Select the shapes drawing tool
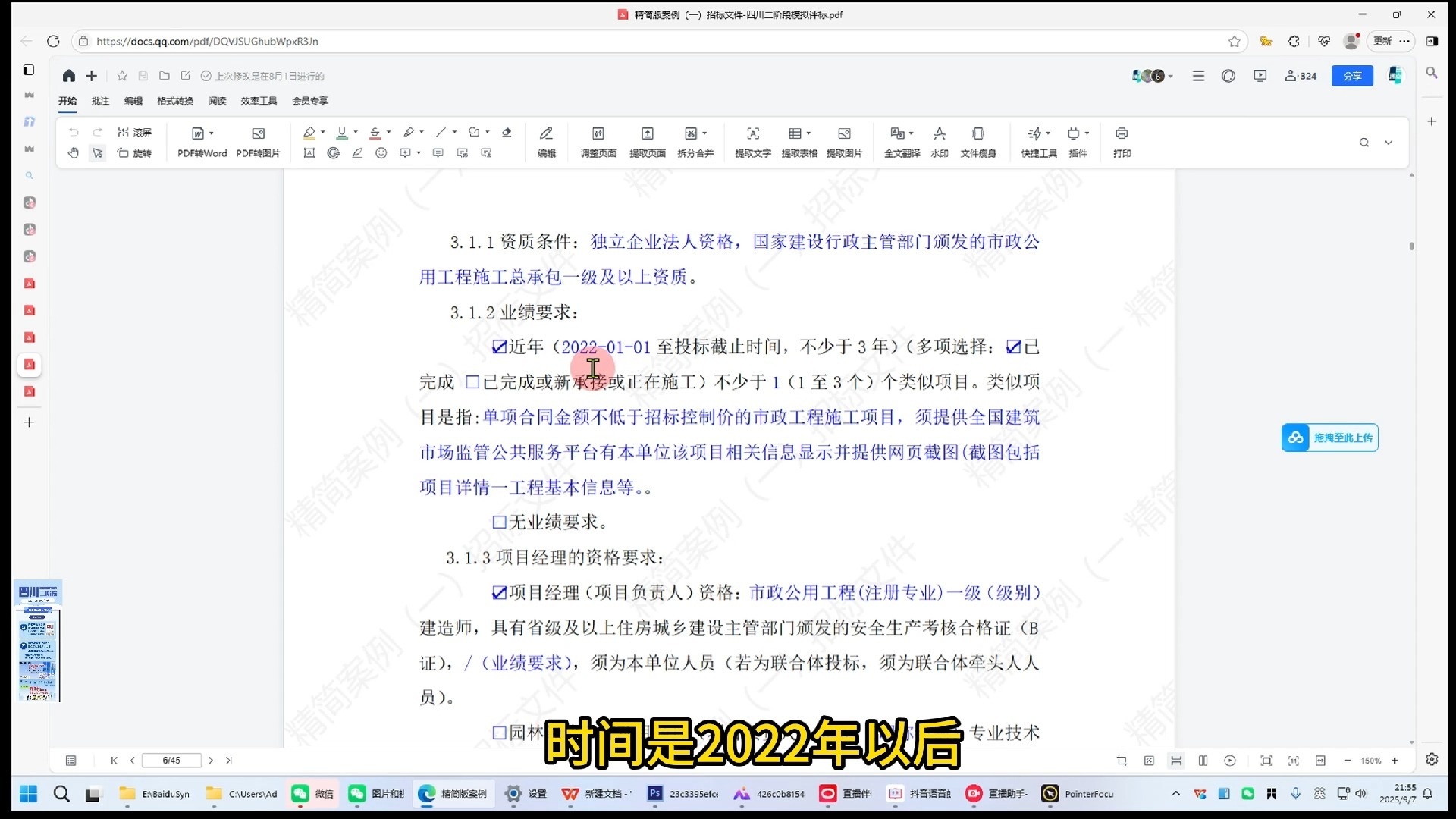The height and width of the screenshot is (819, 1456). [x=474, y=133]
